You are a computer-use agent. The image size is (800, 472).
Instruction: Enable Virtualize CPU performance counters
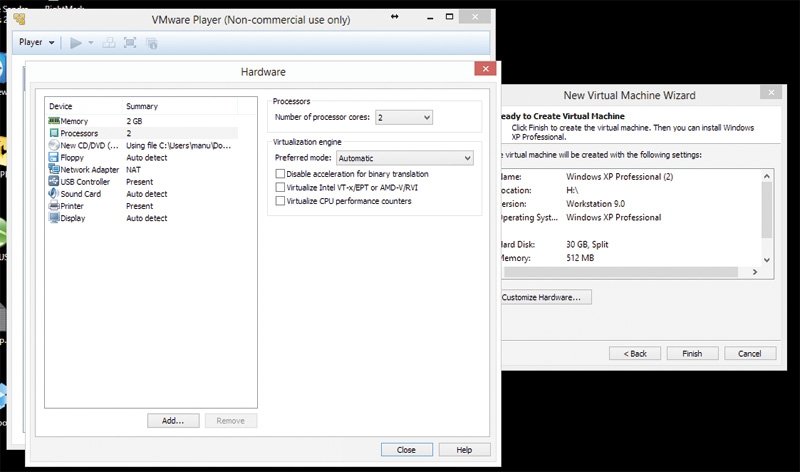(280, 201)
